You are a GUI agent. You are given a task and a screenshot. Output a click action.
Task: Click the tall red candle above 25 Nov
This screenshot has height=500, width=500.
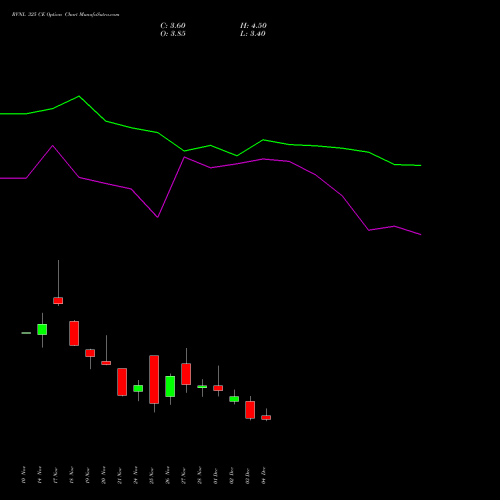(154, 379)
